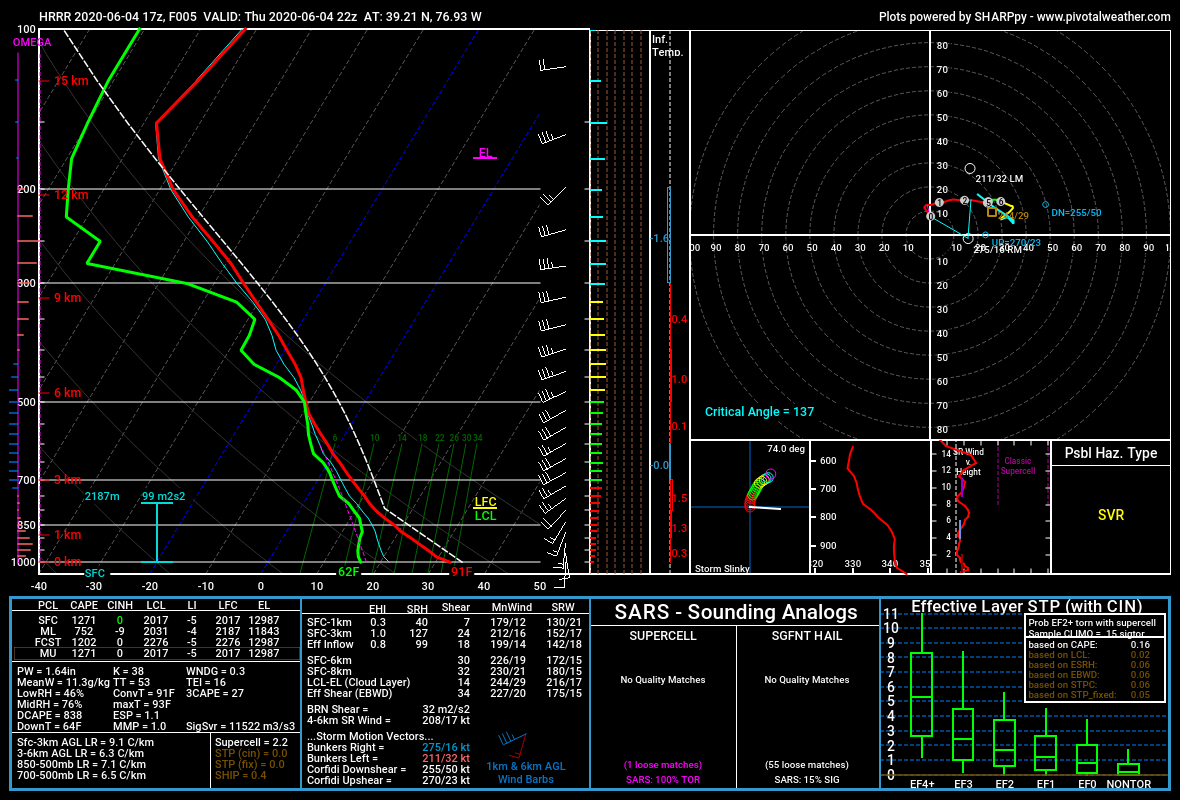Screen dimensions: 1180x800
Task: Click the (55 loose matches) text
Action: [x=807, y=765]
